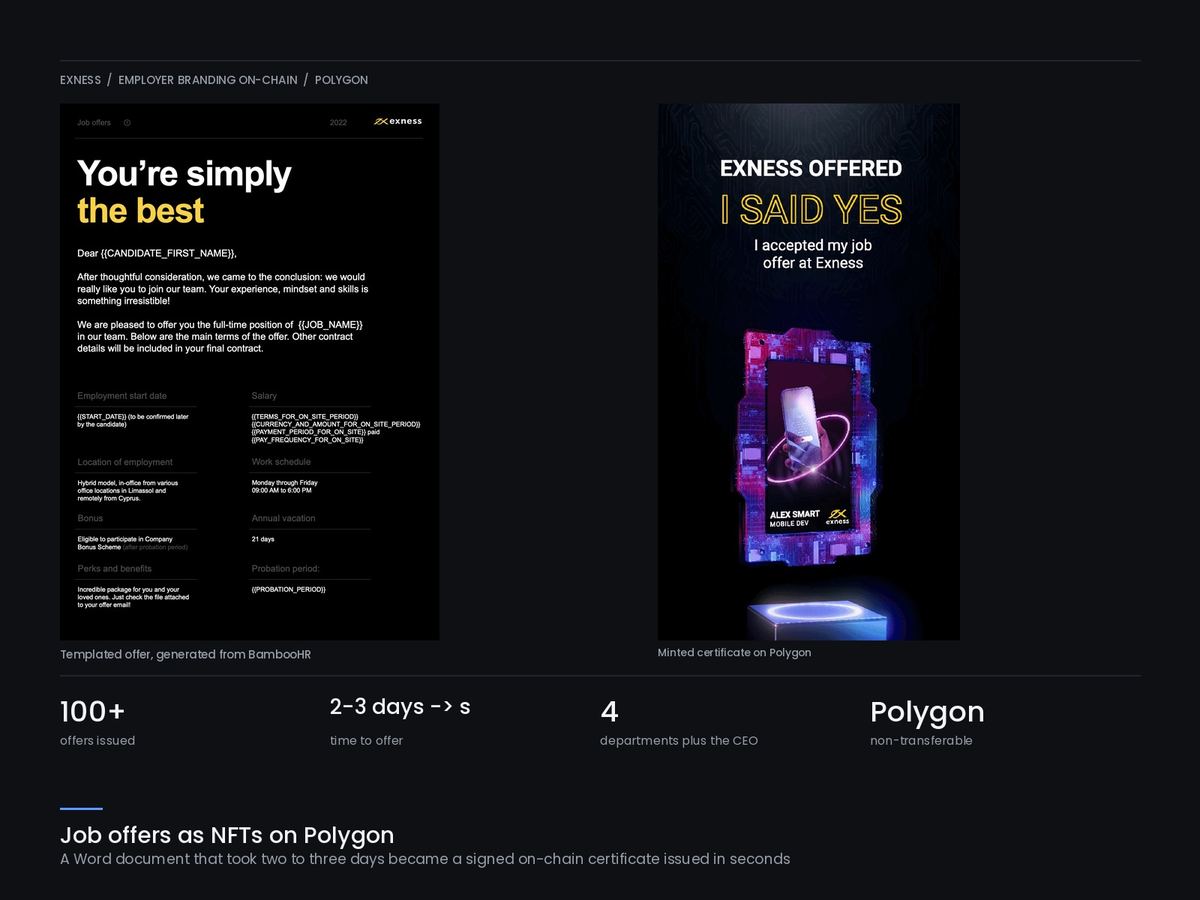This screenshot has height=900, width=1200.
Task: Click 'Job offers' label in the offer header
Action: 94,122
